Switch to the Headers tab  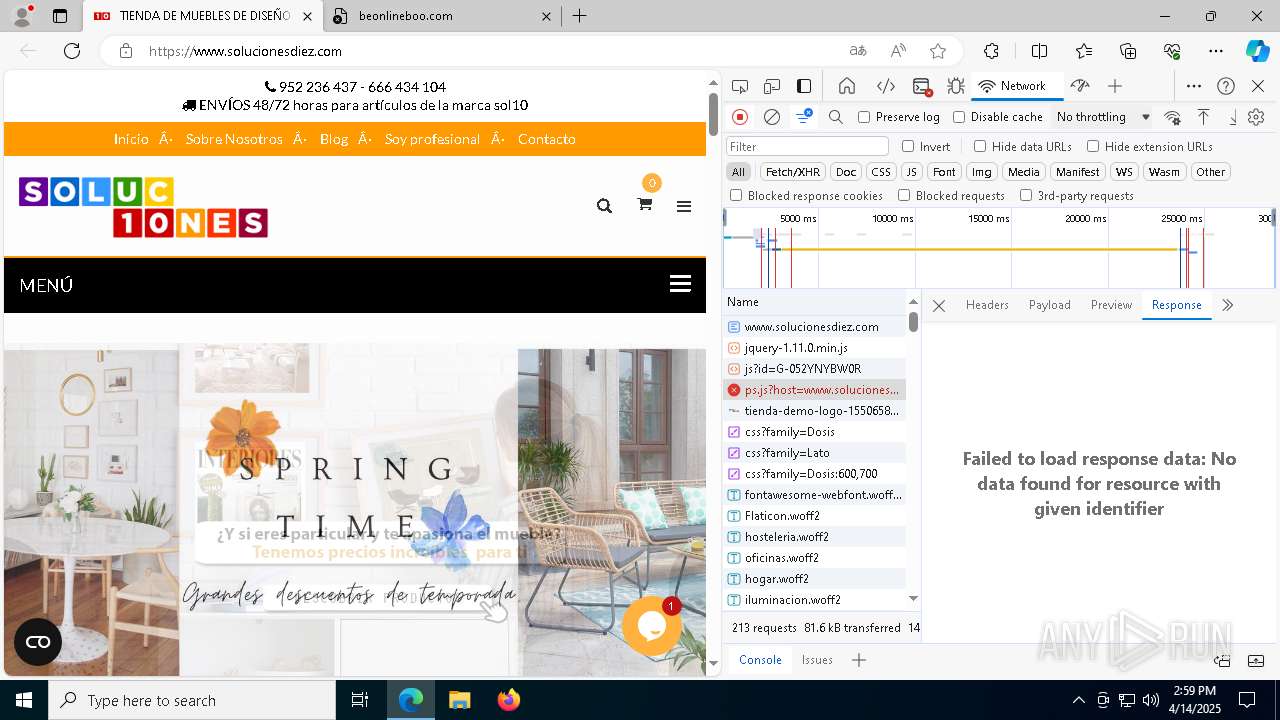(987, 305)
